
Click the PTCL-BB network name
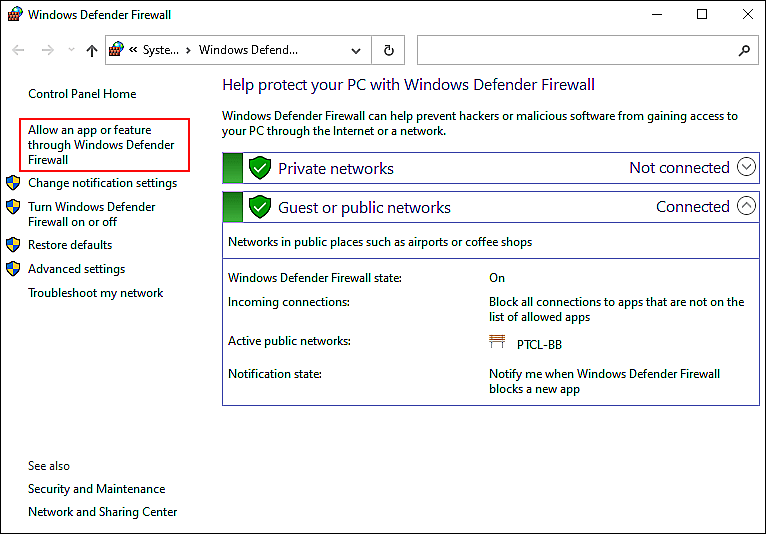coord(539,345)
